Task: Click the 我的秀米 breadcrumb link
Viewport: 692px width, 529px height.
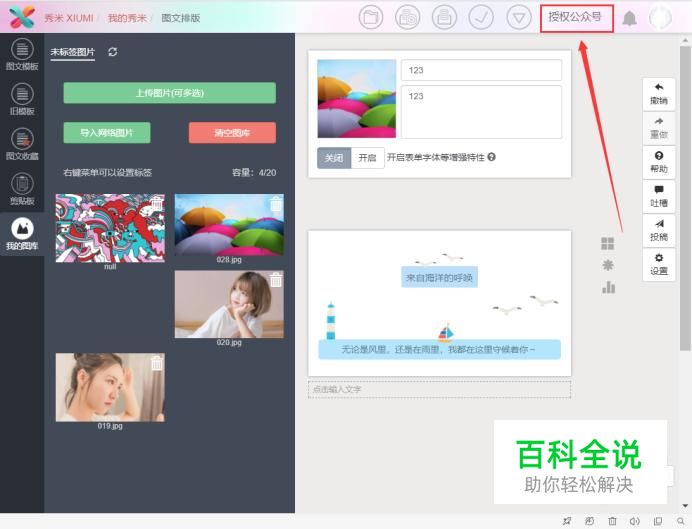Action: (x=127, y=18)
